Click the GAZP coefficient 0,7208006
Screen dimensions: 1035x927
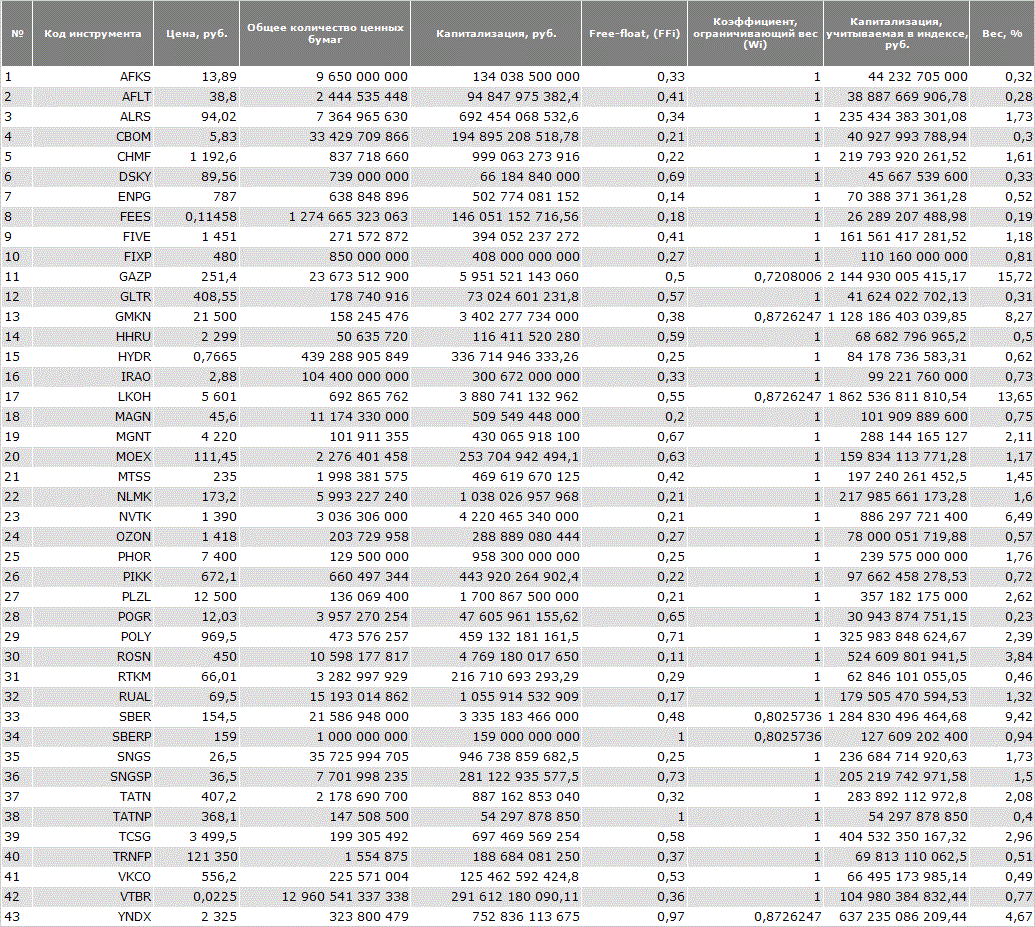(x=788, y=277)
